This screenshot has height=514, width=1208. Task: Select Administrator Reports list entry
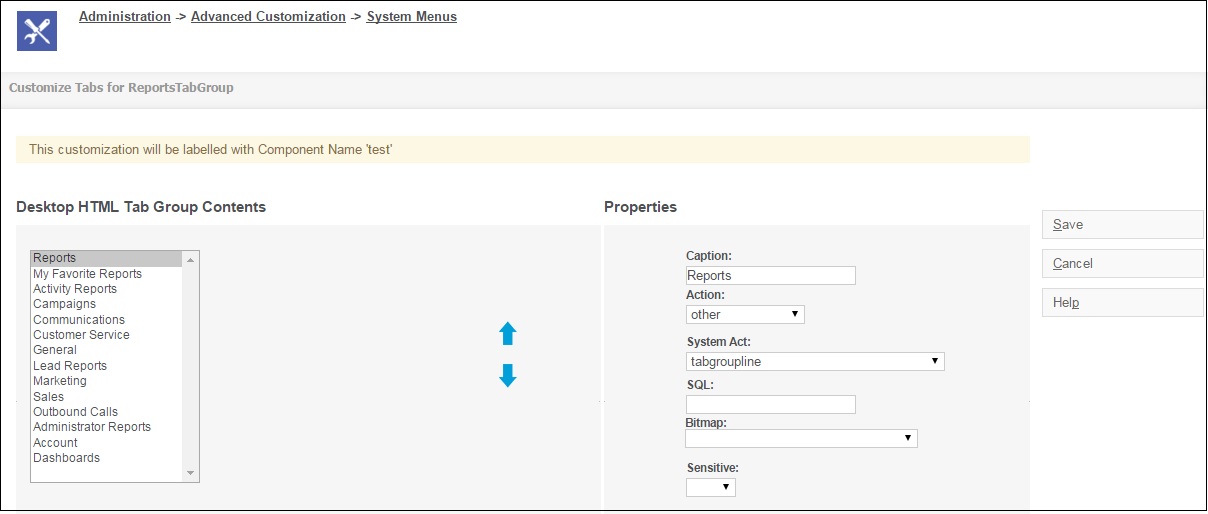[92, 427]
